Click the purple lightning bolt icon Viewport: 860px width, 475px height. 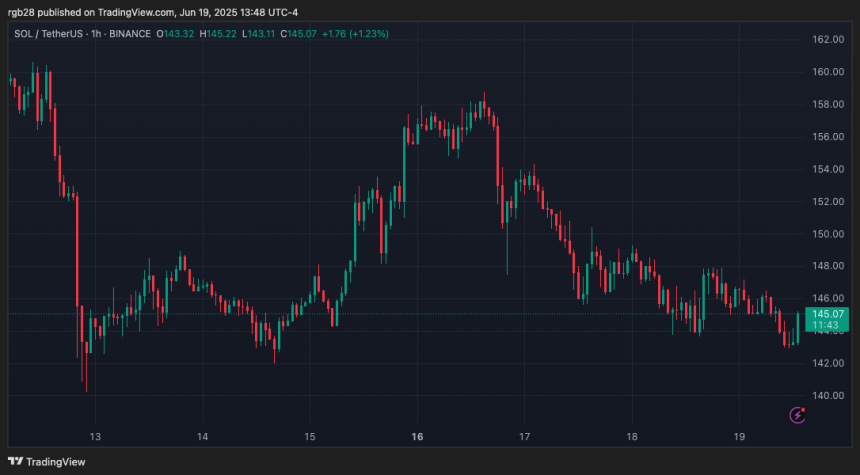click(x=798, y=414)
